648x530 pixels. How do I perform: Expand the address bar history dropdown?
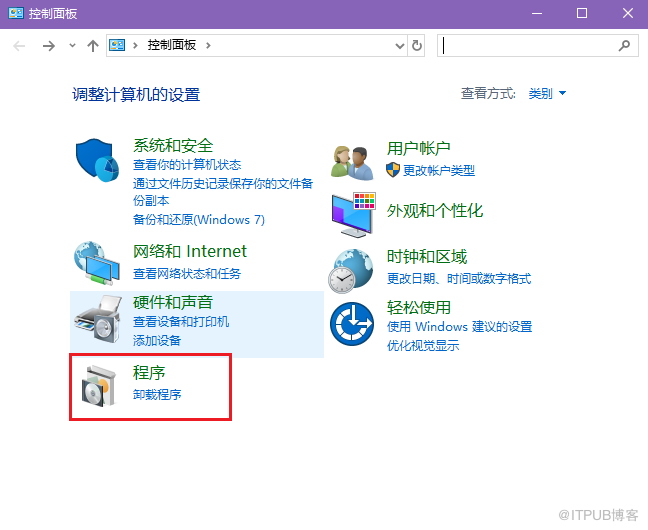[400, 45]
